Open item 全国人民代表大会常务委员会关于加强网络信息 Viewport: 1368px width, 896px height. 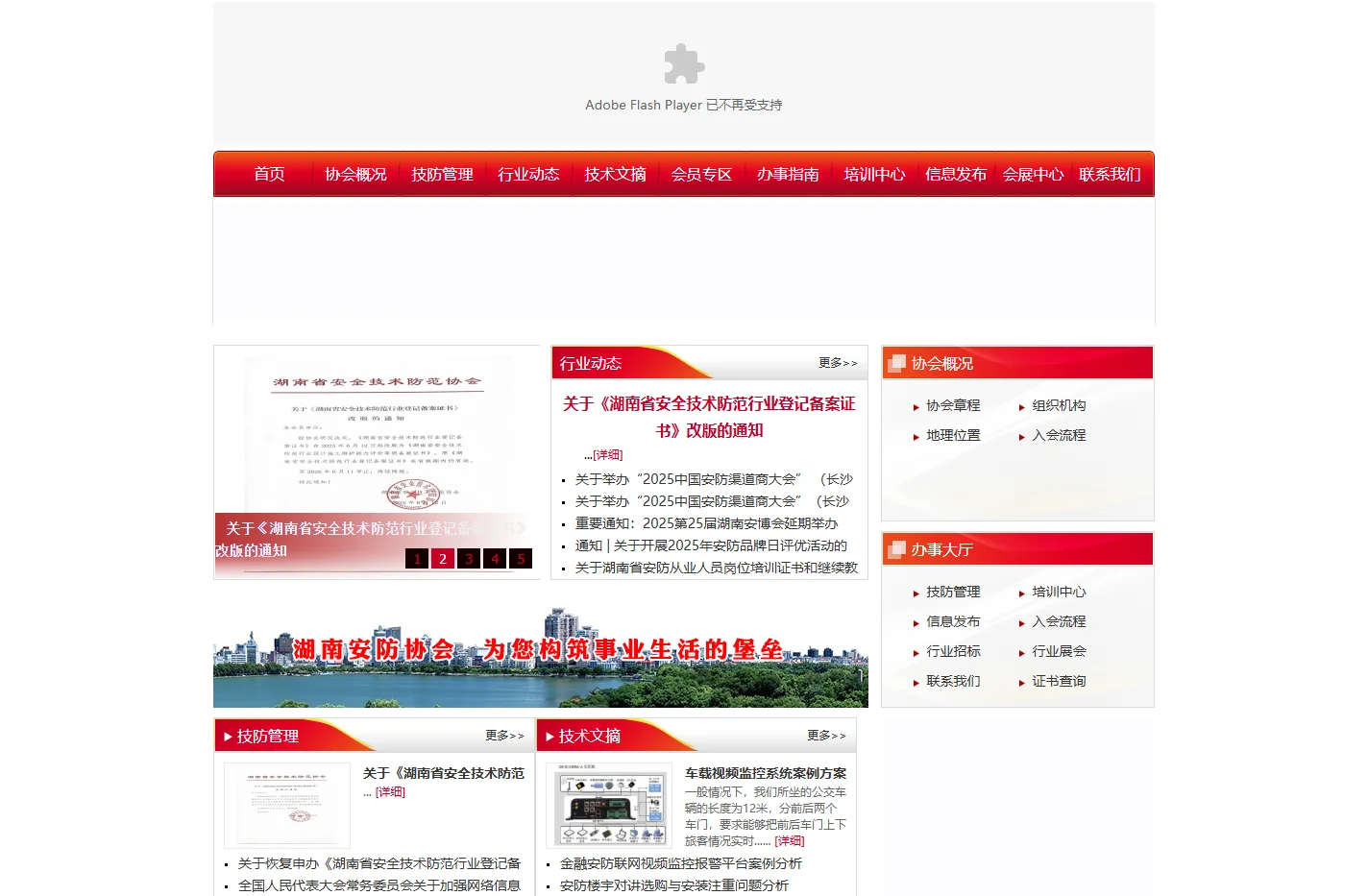tap(379, 885)
